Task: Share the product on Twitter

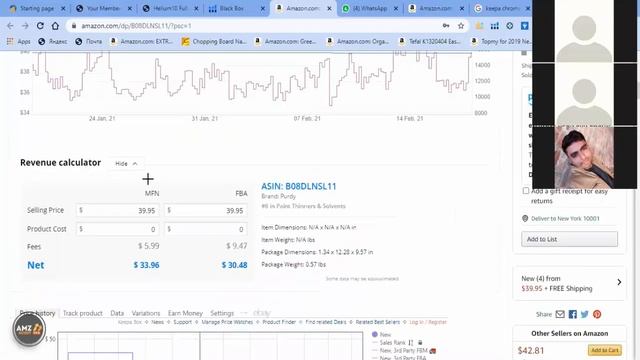Action: (x=584, y=314)
